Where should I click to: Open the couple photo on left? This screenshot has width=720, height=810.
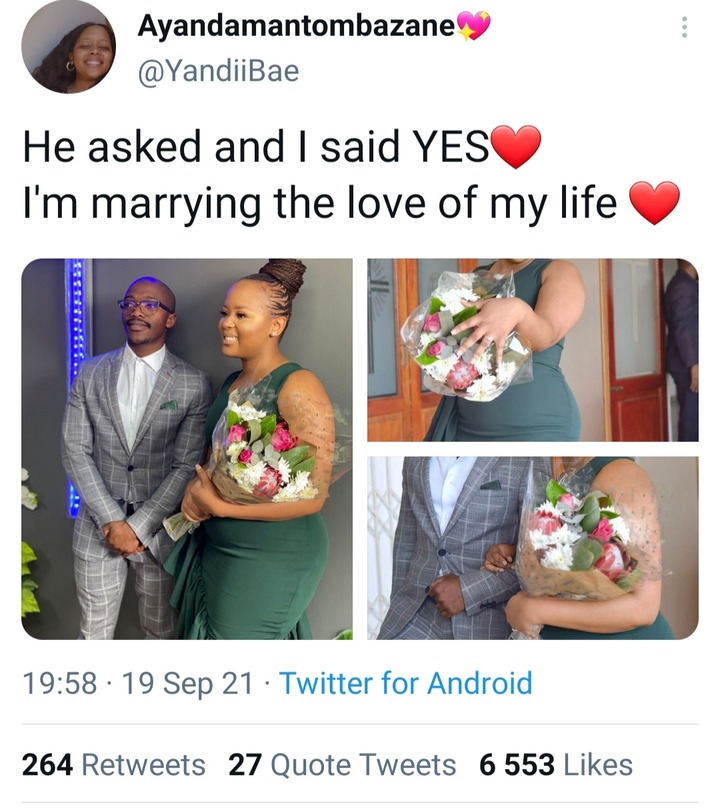[x=187, y=449]
